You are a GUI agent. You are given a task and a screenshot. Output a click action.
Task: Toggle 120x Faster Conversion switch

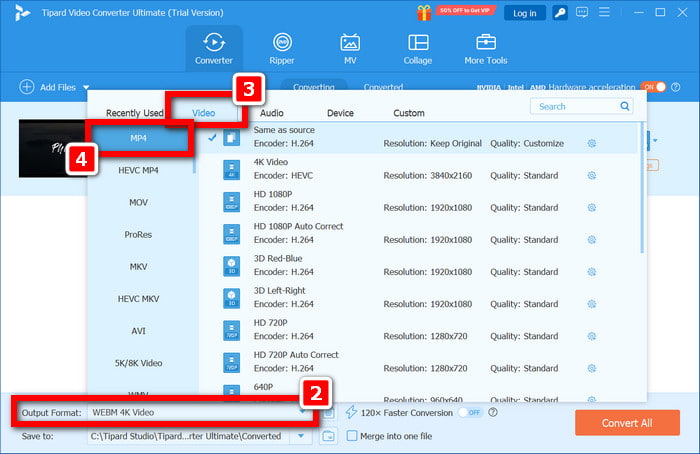point(470,412)
